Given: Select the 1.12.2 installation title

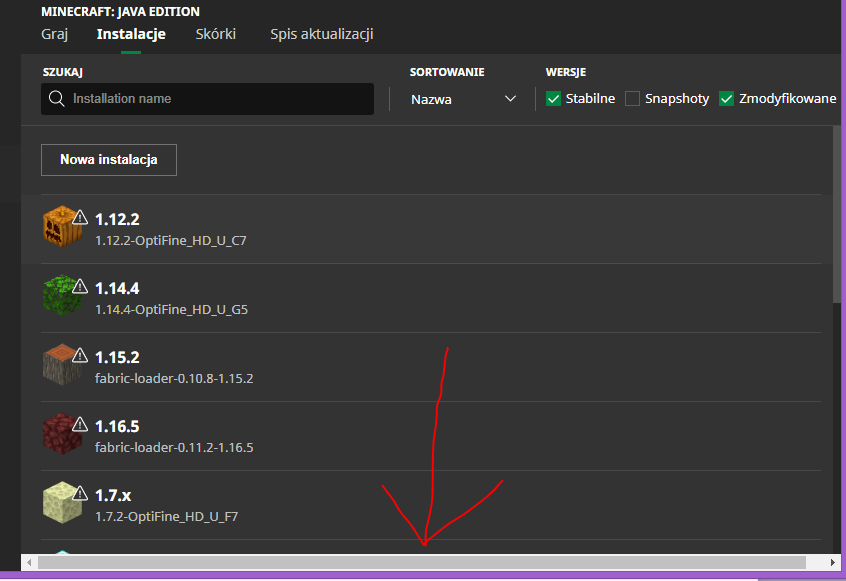Looking at the screenshot, I should [x=117, y=220].
